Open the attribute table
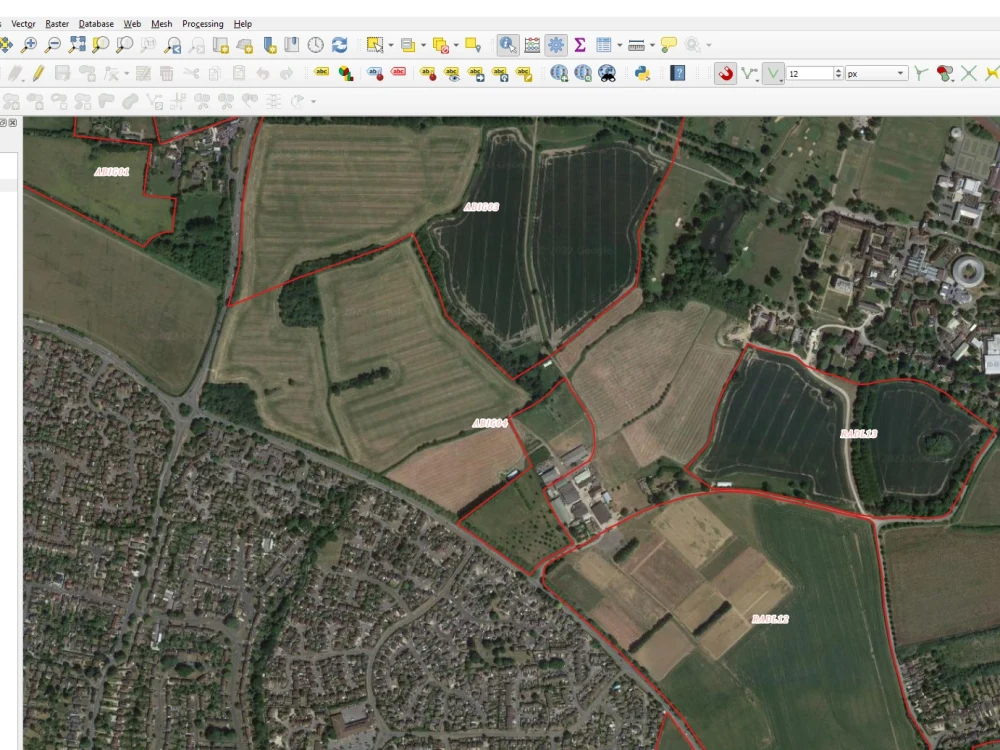This screenshot has width=1000, height=750. pos(603,45)
